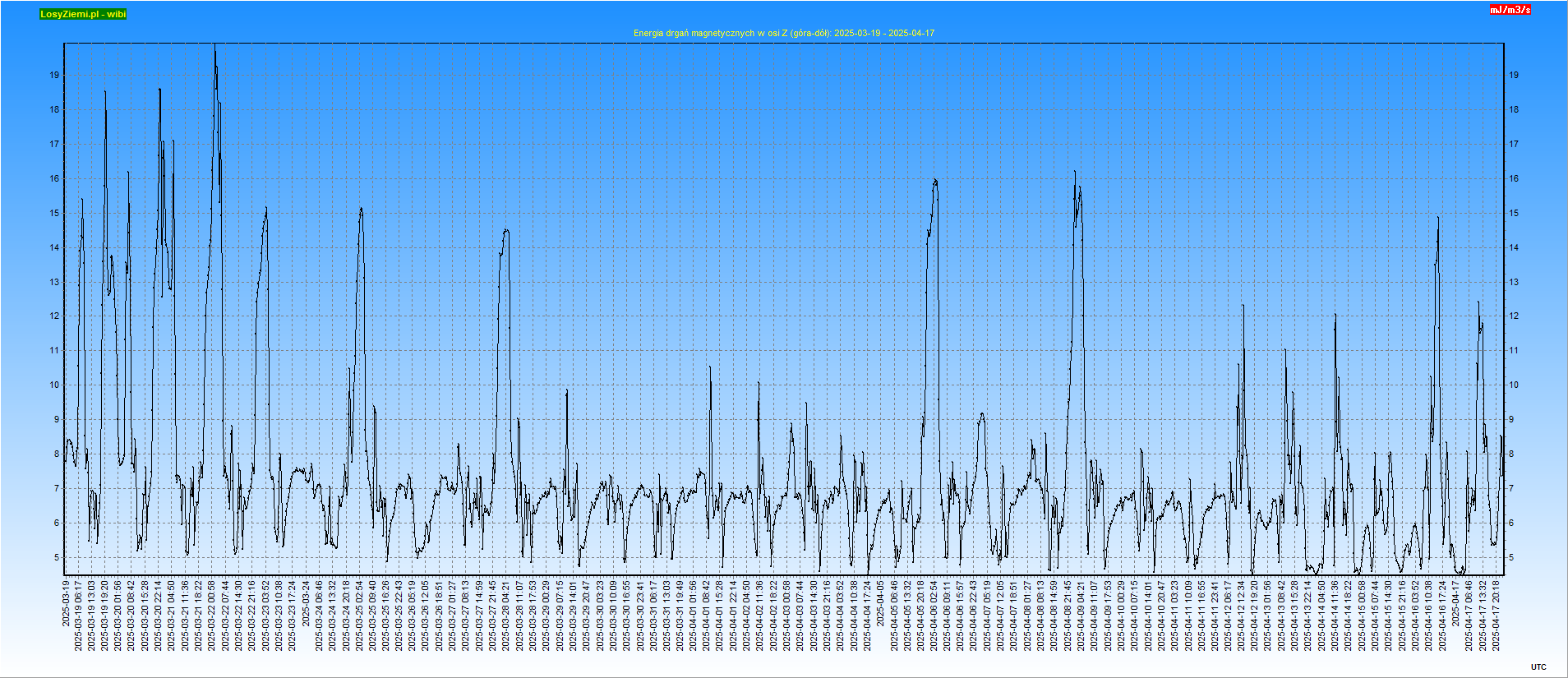Click the 2025-03-22 00:58 time axis label
The height and width of the screenshot is (678, 1568).
click(212, 616)
